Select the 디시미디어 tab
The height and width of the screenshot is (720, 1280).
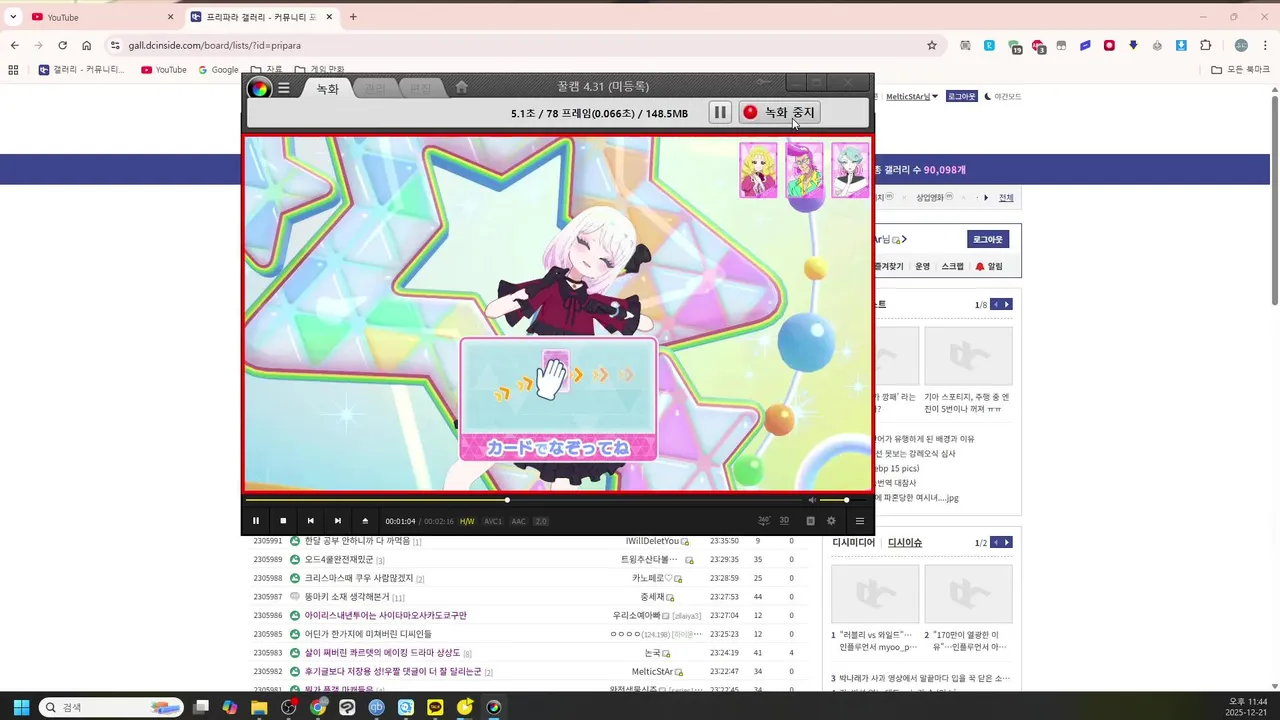pyautogui.click(x=853, y=543)
